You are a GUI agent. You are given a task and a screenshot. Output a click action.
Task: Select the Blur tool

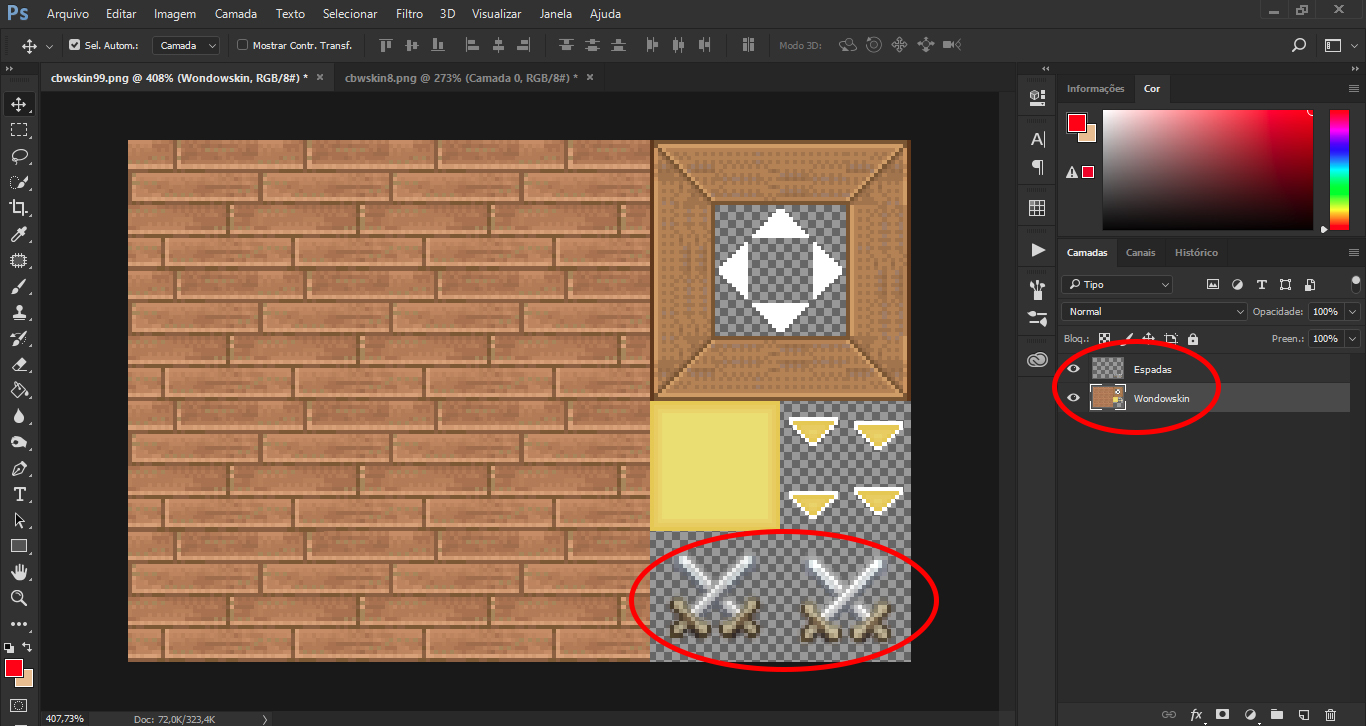(19, 416)
